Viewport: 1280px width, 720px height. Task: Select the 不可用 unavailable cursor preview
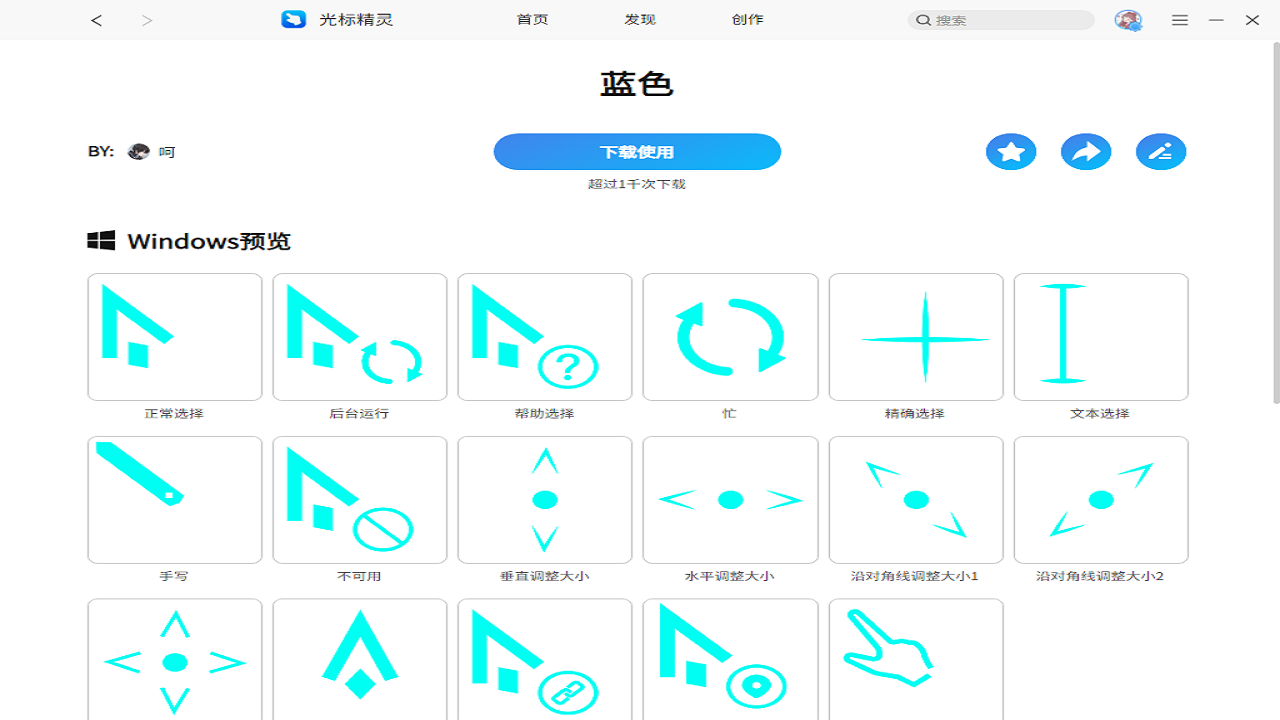pyautogui.click(x=359, y=499)
